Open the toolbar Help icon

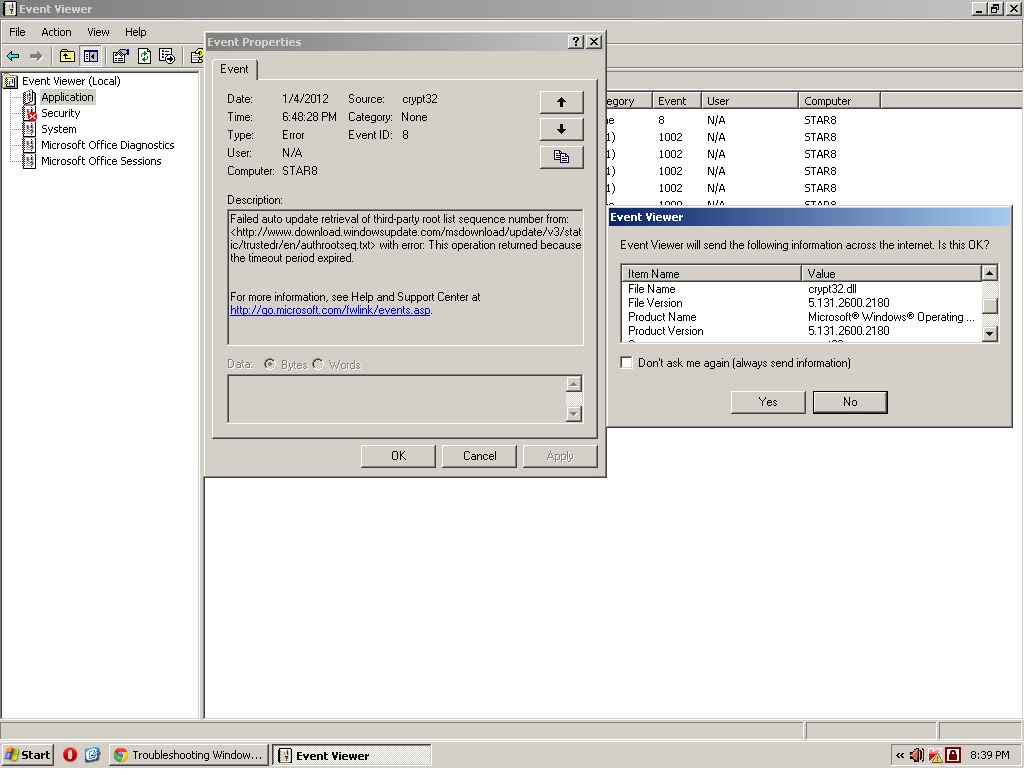coord(196,56)
